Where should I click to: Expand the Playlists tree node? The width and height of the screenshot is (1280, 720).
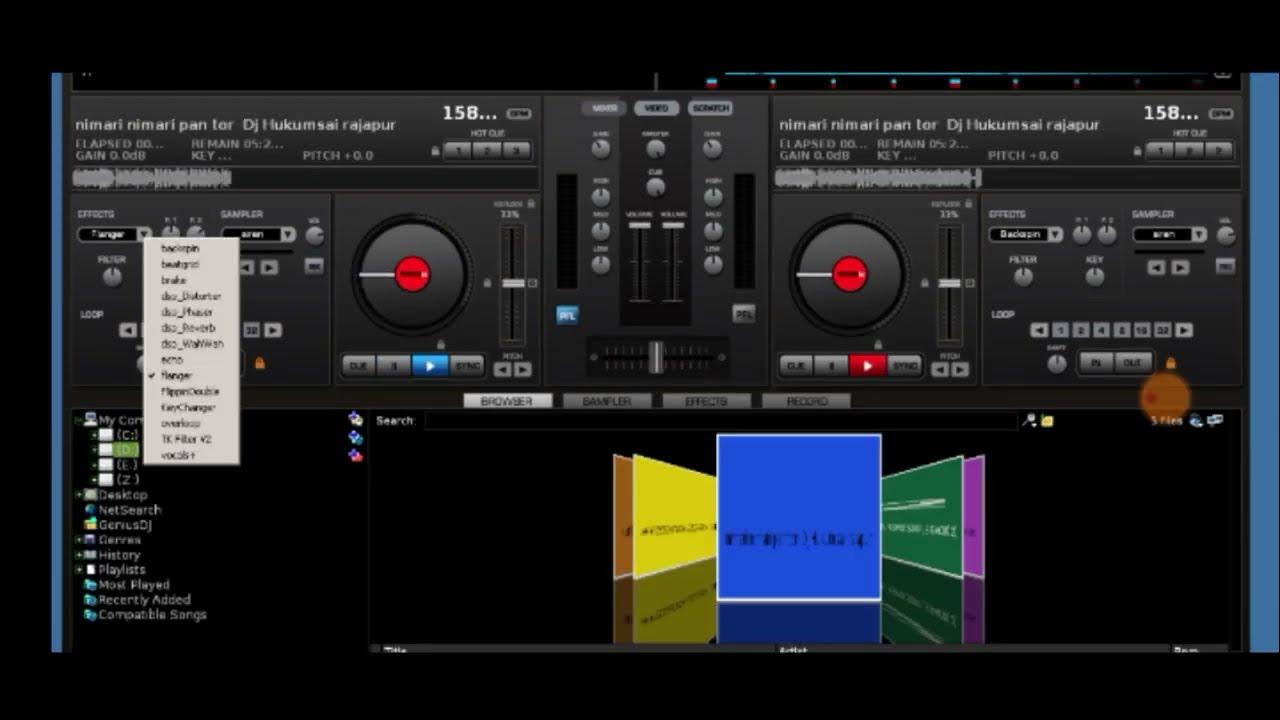(80, 570)
